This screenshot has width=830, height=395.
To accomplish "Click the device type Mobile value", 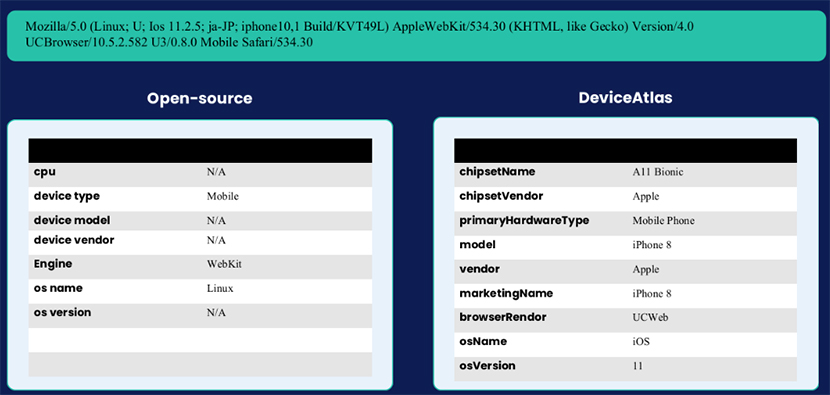I will tap(223, 196).
